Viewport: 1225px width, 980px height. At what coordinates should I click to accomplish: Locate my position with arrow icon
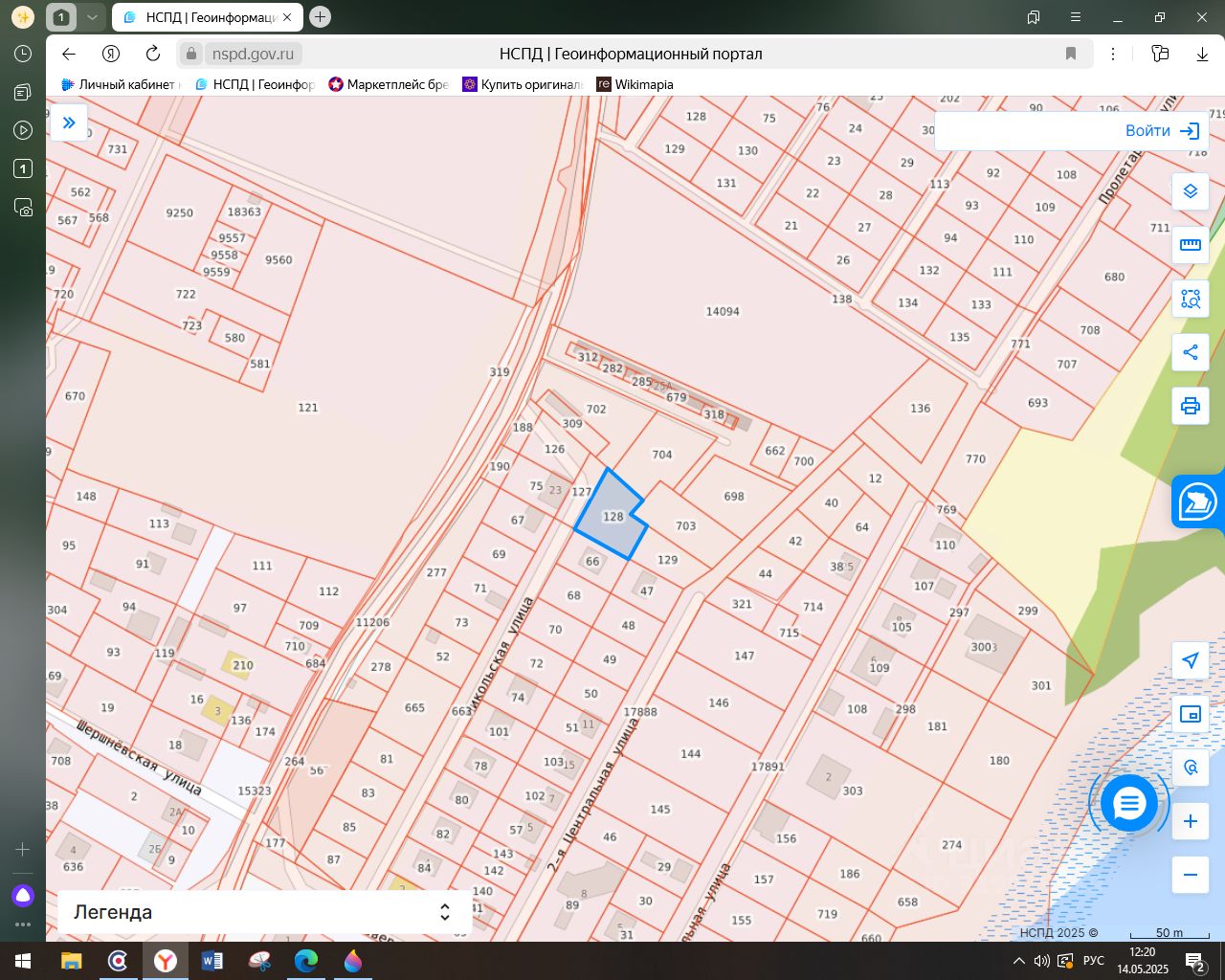click(1191, 660)
